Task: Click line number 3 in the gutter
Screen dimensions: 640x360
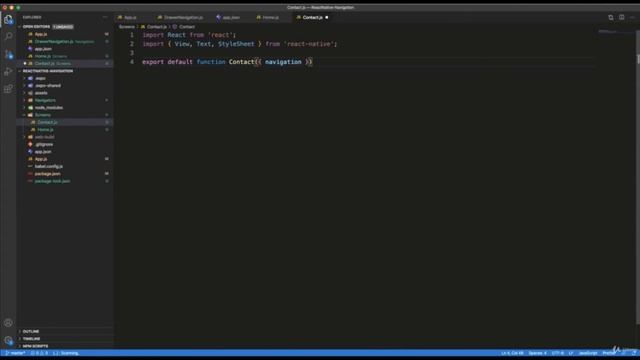Action: (x=132, y=53)
